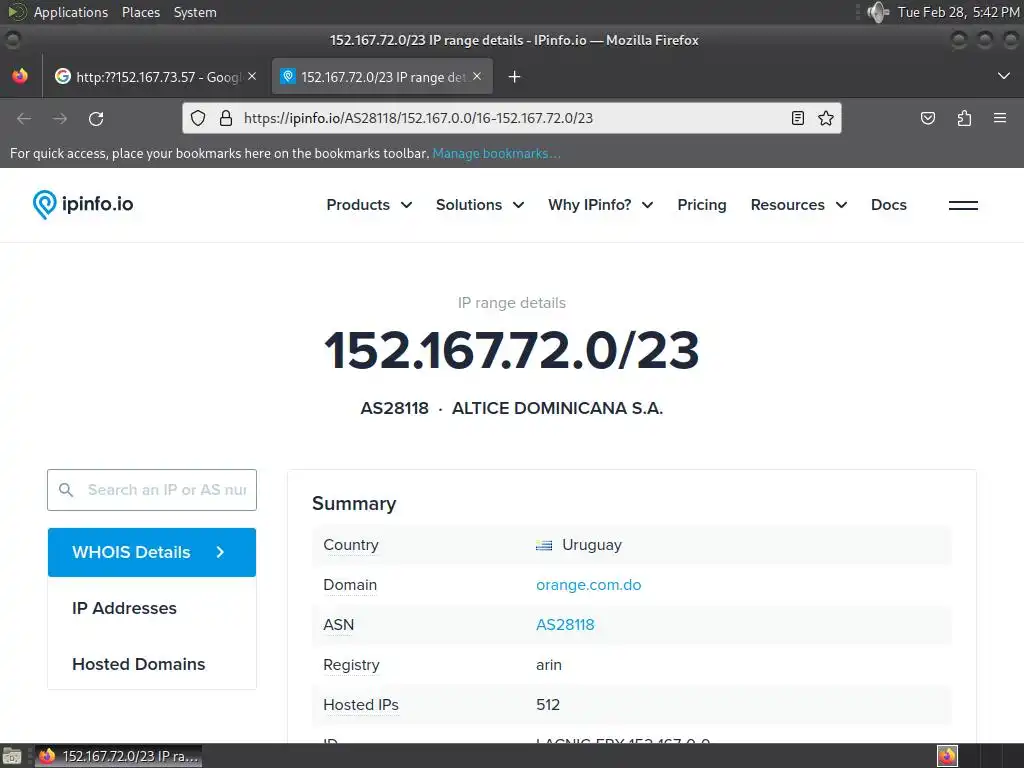1024x768 pixels.
Task: Click the volume speaker icon
Action: point(878,12)
